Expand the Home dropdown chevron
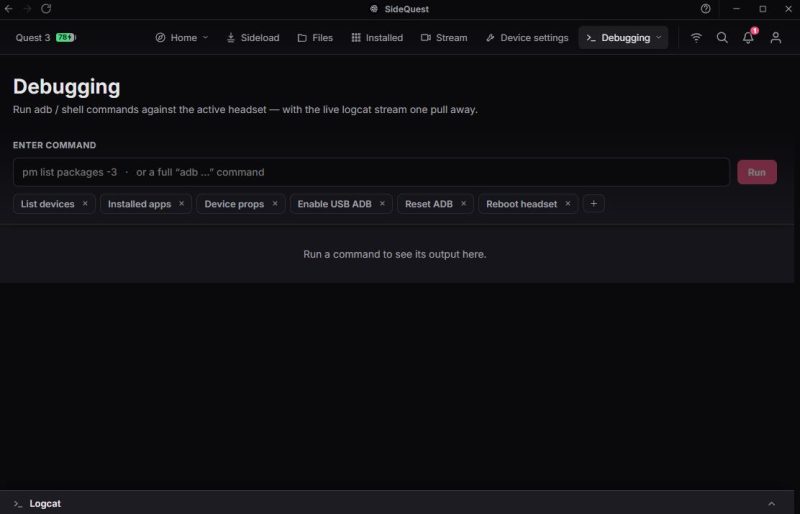800x514 pixels. (x=206, y=38)
